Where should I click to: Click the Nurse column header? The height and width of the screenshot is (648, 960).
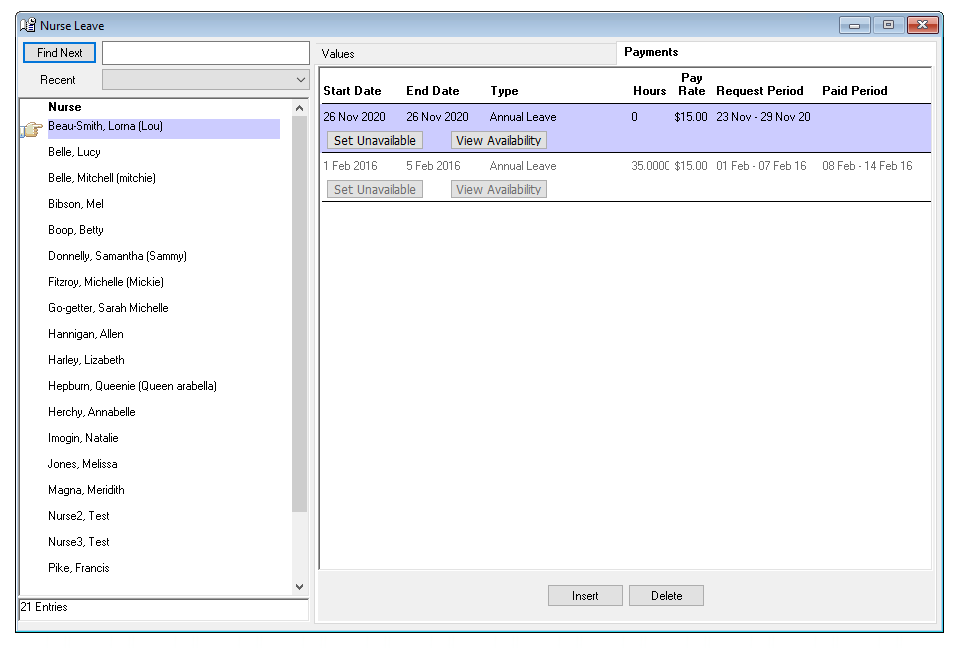(65, 107)
